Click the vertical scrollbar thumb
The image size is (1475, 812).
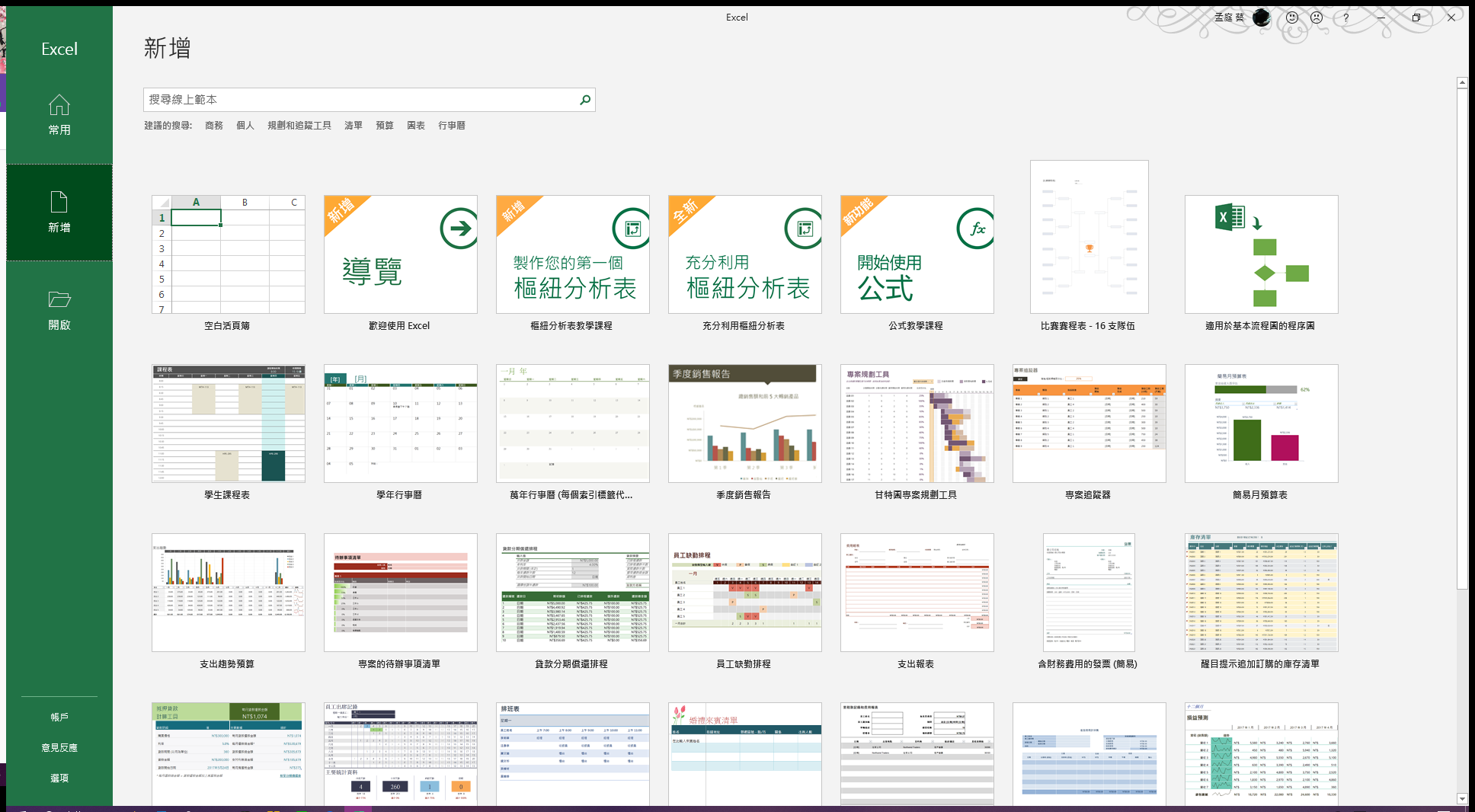(1462, 339)
